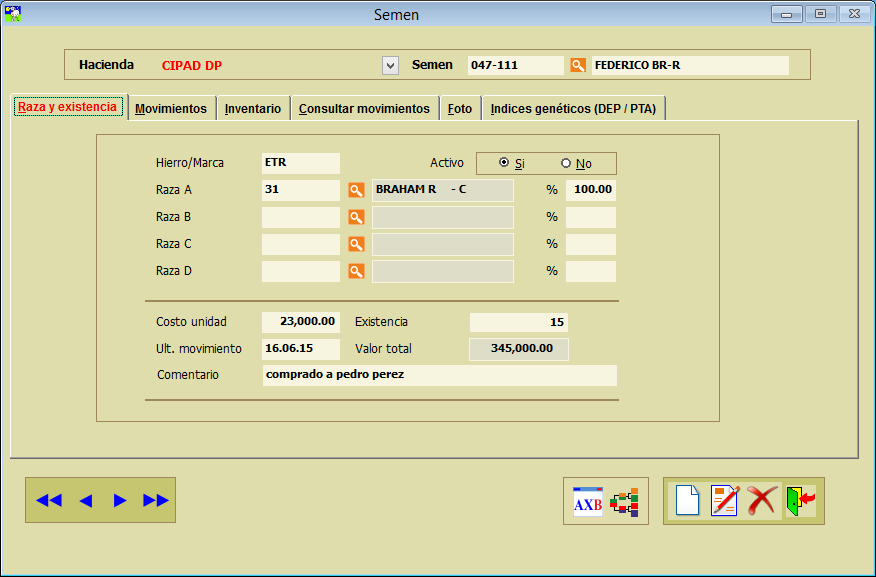Select the No radio button for Activo

point(566,163)
